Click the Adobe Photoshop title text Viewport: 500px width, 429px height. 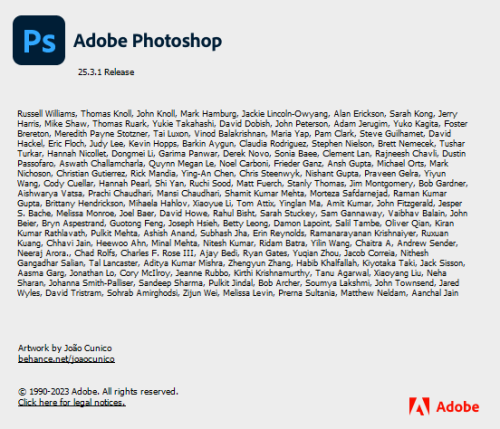pyautogui.click(x=148, y=41)
